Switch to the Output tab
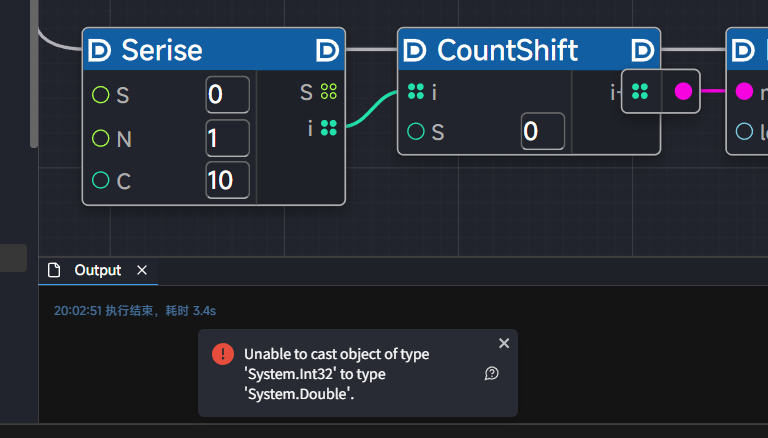 tap(97, 270)
